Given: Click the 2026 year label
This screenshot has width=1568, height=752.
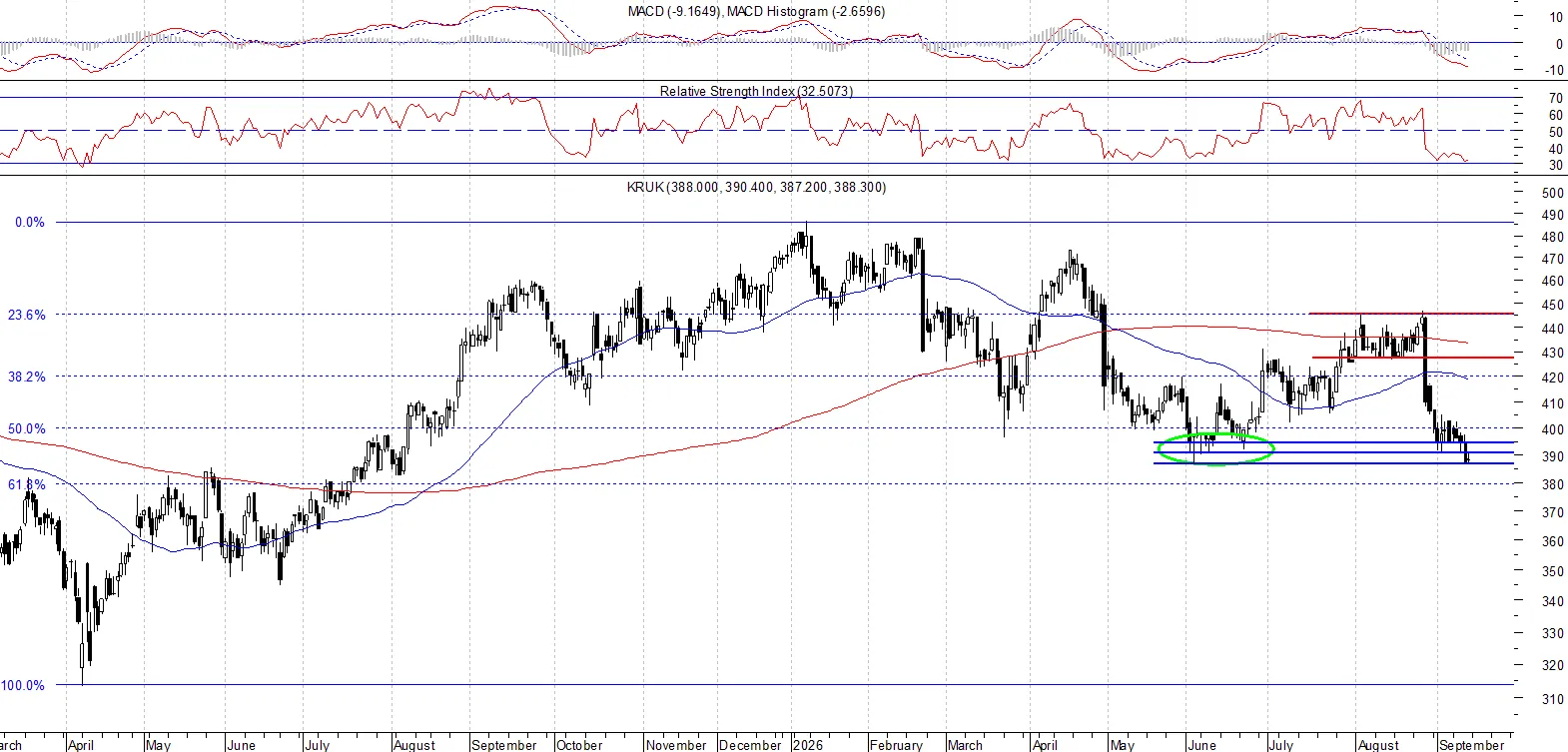Looking at the screenshot, I should (808, 745).
